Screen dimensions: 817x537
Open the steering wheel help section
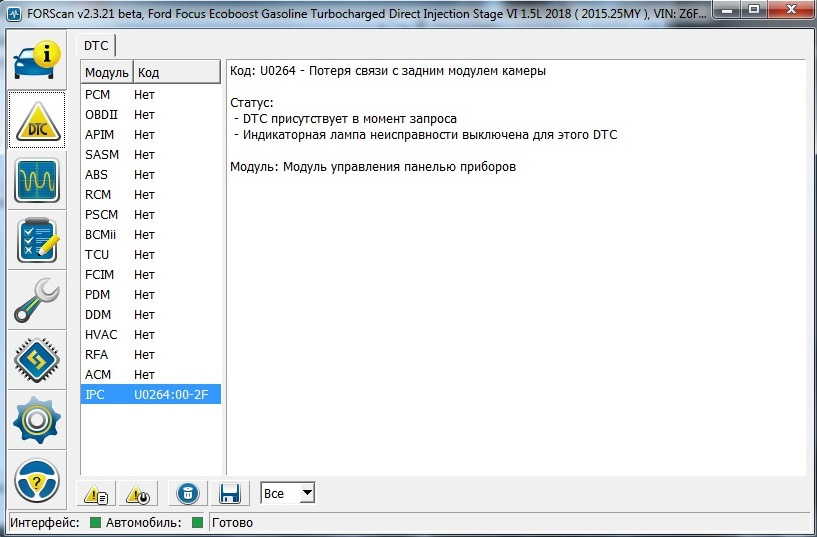37,480
